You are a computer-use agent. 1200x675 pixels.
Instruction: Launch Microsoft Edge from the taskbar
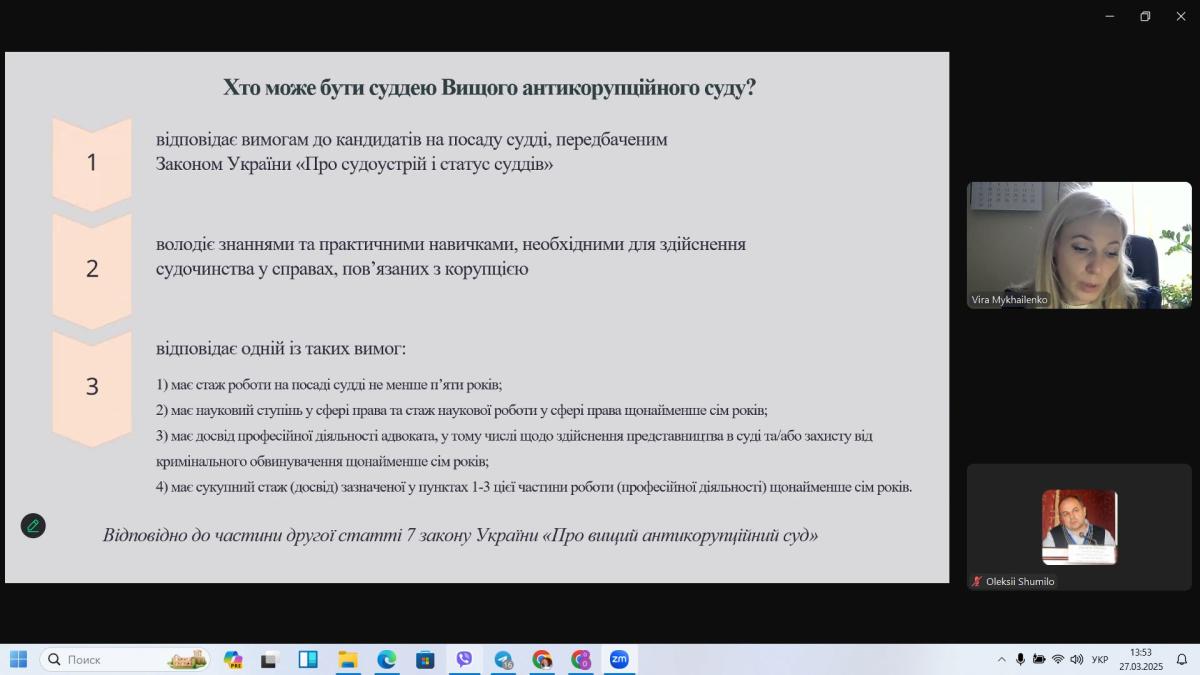click(386, 659)
